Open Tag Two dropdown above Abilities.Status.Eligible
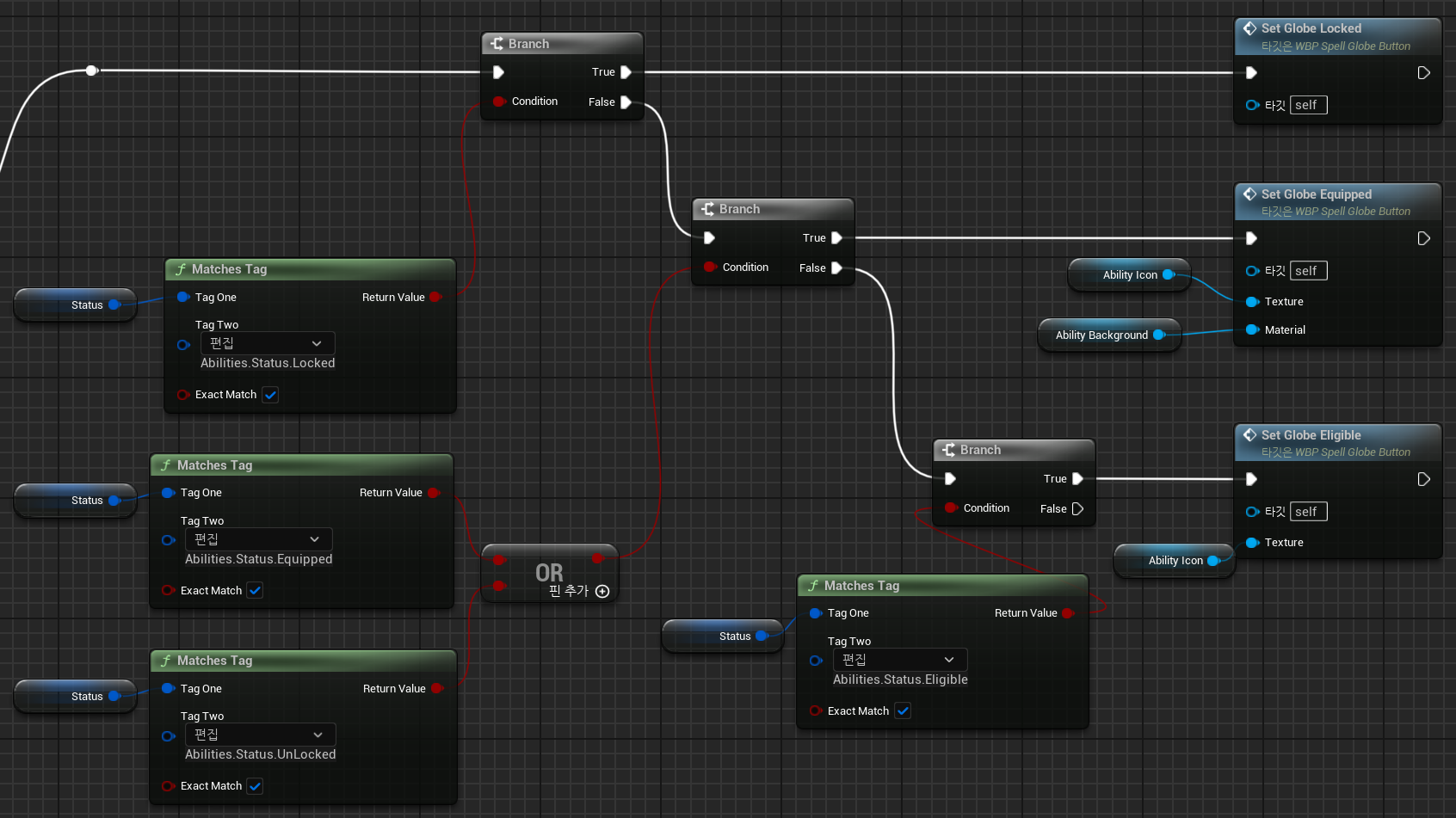This screenshot has width=1456, height=818. click(x=900, y=660)
